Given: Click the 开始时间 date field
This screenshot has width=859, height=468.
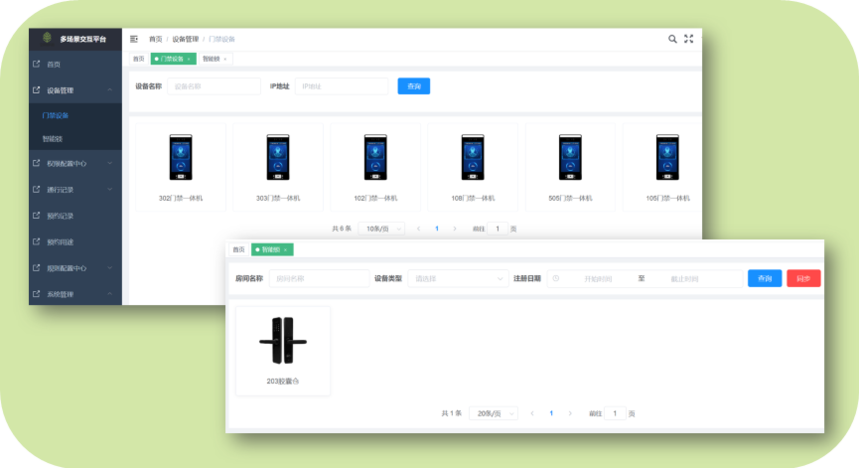Looking at the screenshot, I should (x=598, y=278).
